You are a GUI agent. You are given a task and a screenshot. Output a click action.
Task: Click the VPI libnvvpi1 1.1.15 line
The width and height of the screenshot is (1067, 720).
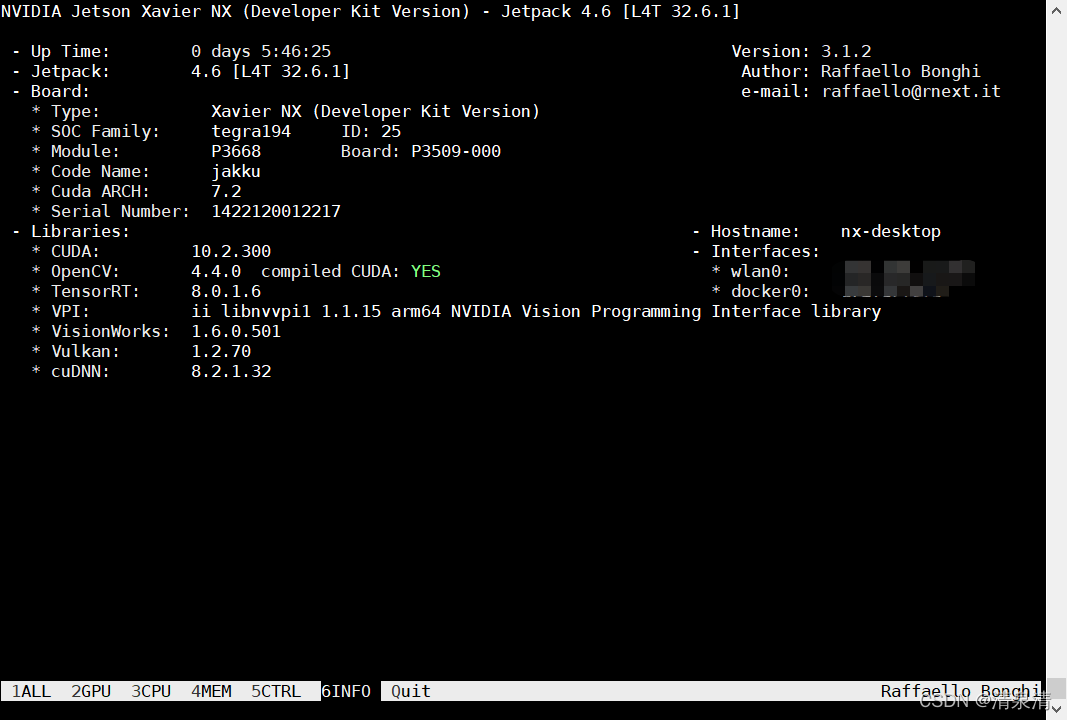[x=536, y=312]
